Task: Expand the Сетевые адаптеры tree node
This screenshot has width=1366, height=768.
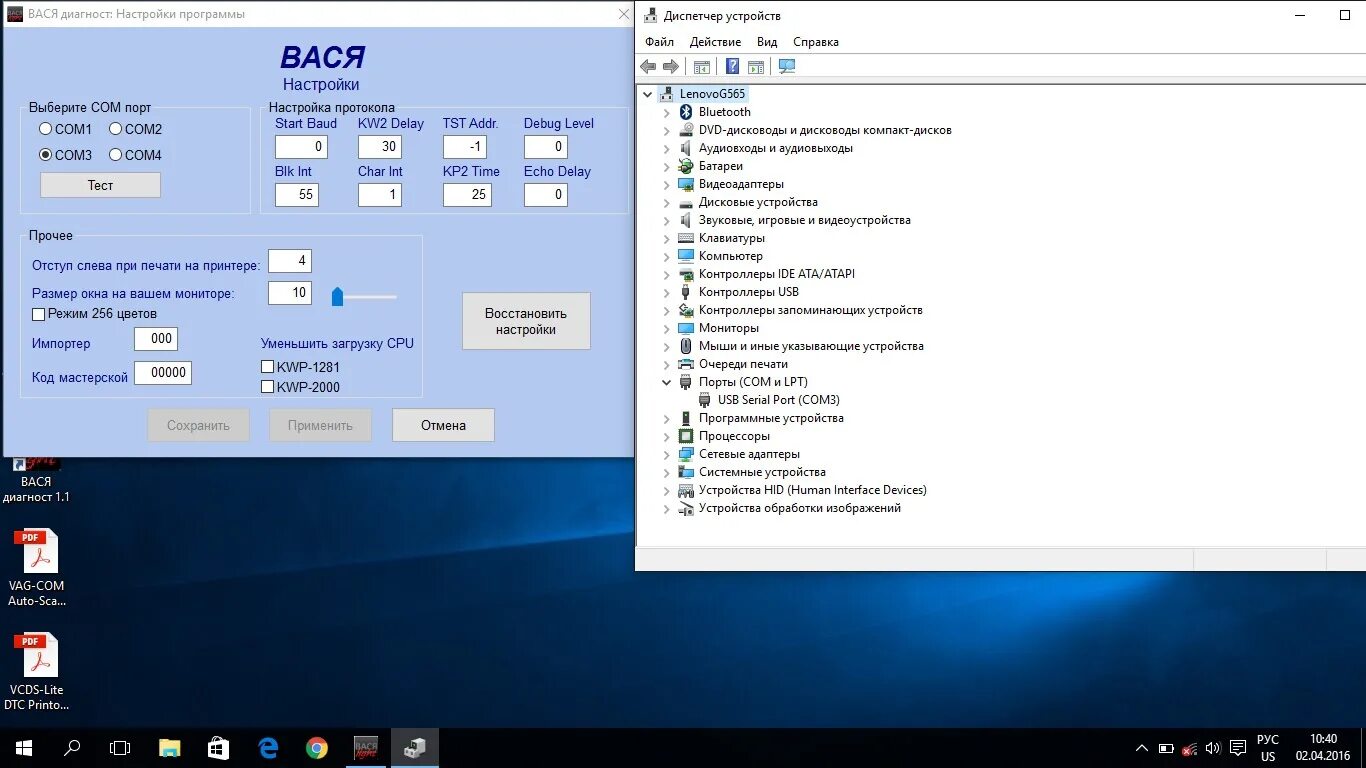Action: click(667, 454)
